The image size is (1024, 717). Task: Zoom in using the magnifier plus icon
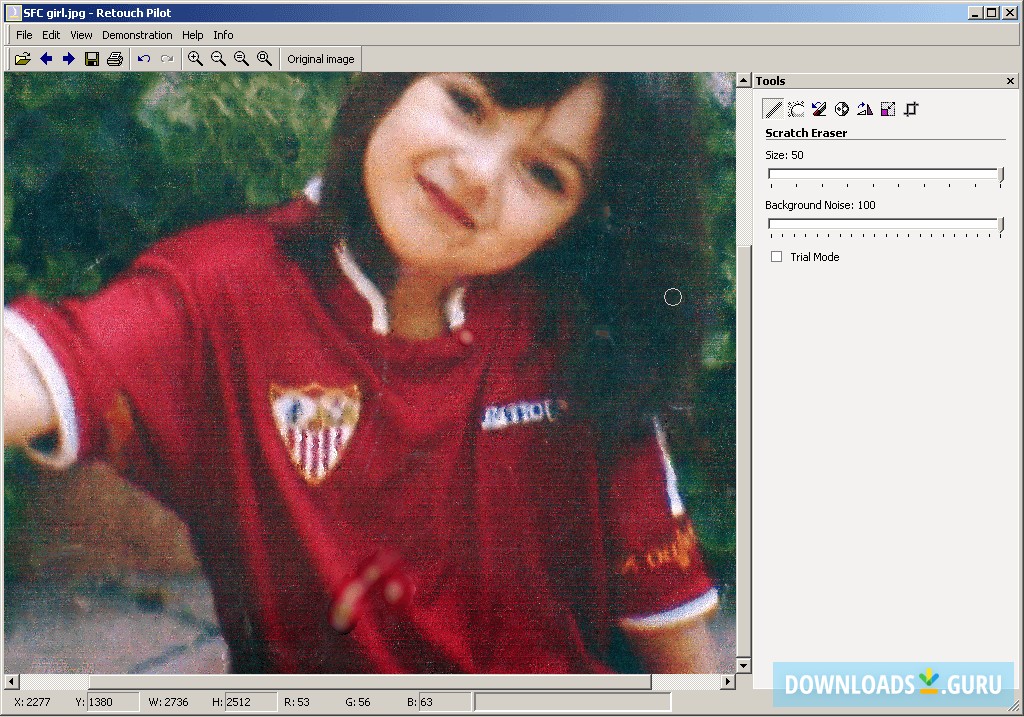click(196, 58)
